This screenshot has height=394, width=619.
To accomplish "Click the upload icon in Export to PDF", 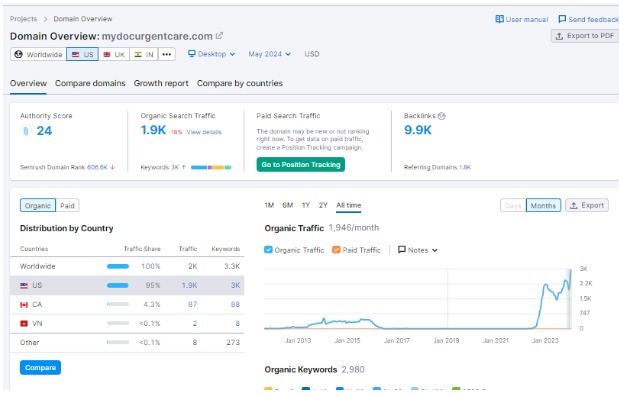I will (559, 36).
